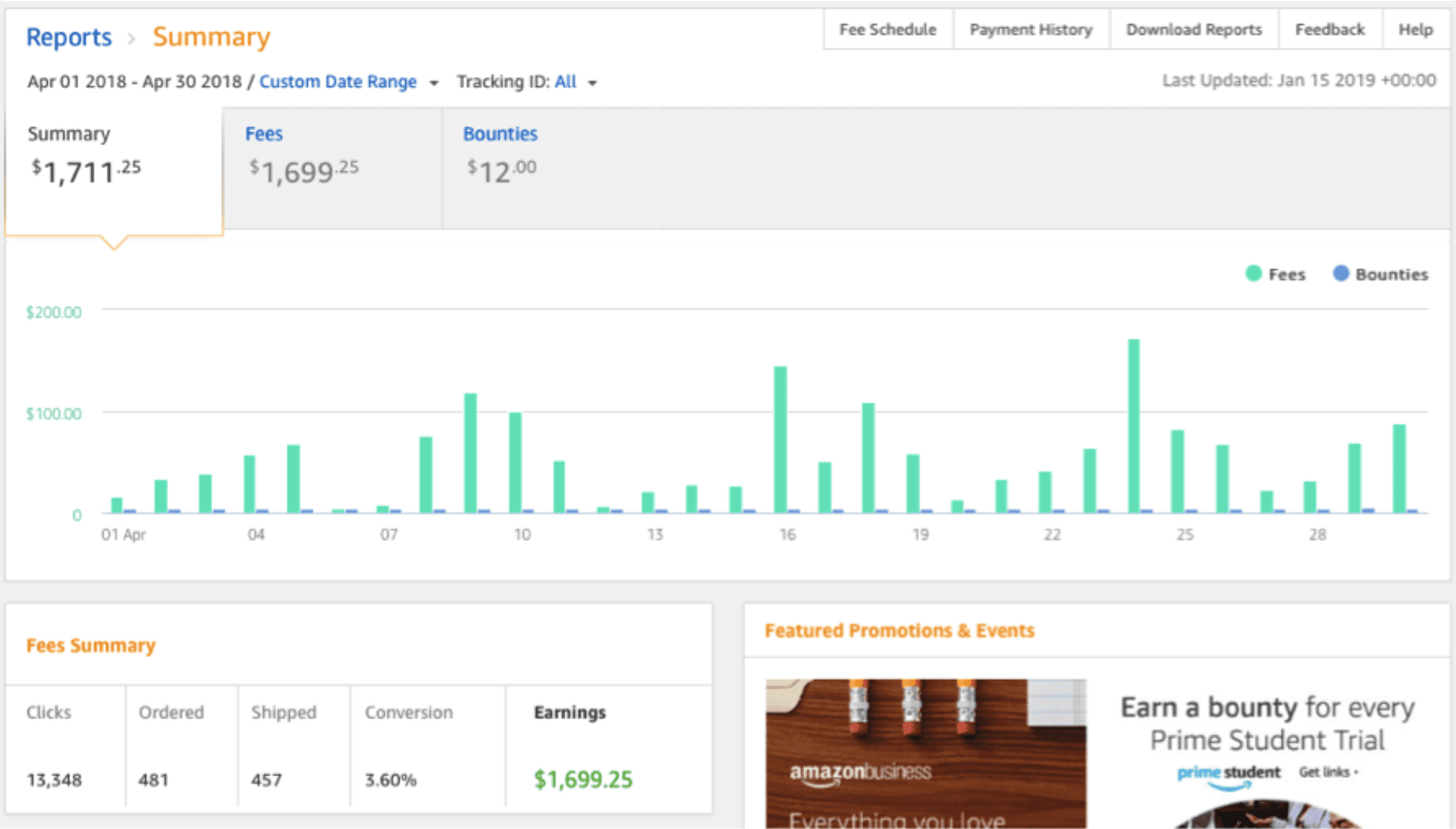Click the 01 Apr axis label
Screen dimensions: 1456x829
(x=123, y=535)
